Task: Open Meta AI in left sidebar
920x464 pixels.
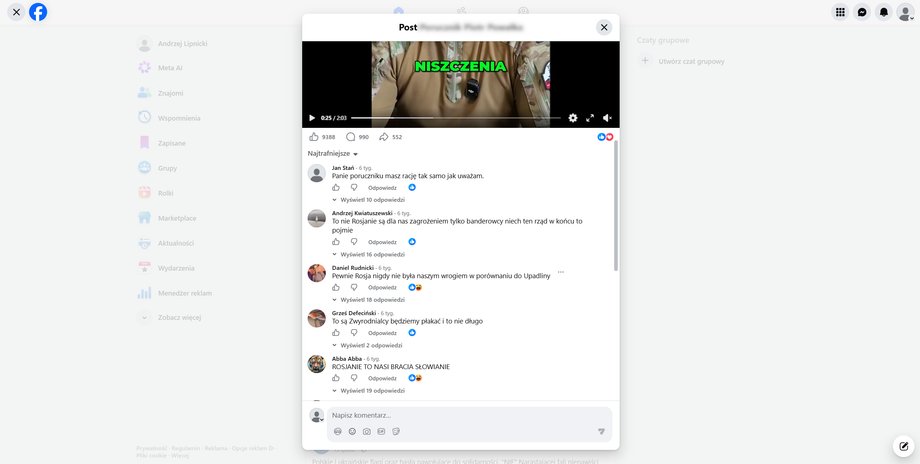Action: pyautogui.click(x=170, y=68)
